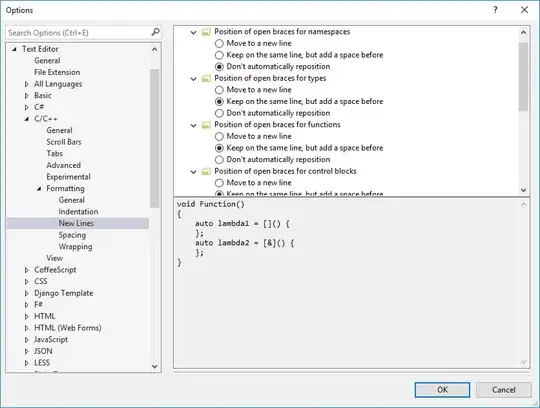540x408 pixels.
Task: Click tree scrollbar down arrow
Action: pyautogui.click(x=155, y=367)
